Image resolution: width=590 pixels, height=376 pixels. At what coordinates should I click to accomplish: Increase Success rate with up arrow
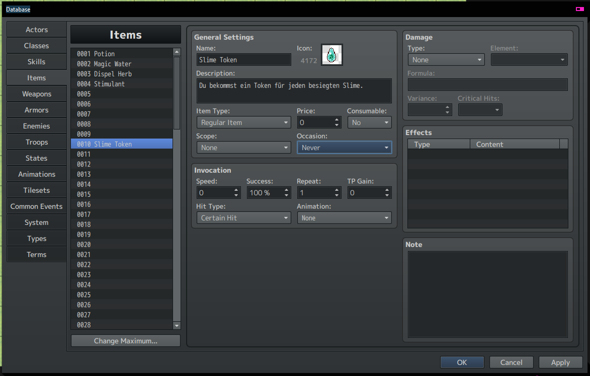click(x=287, y=190)
